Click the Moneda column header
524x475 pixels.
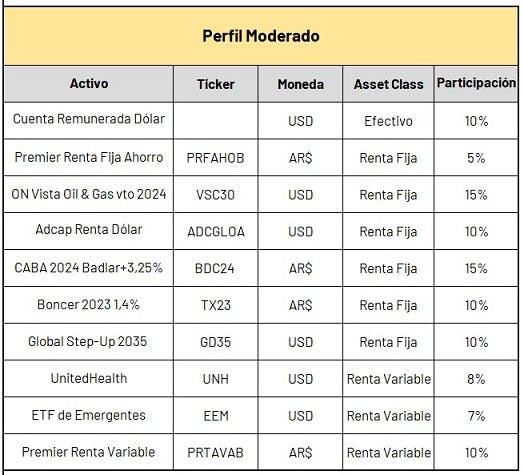click(x=300, y=84)
